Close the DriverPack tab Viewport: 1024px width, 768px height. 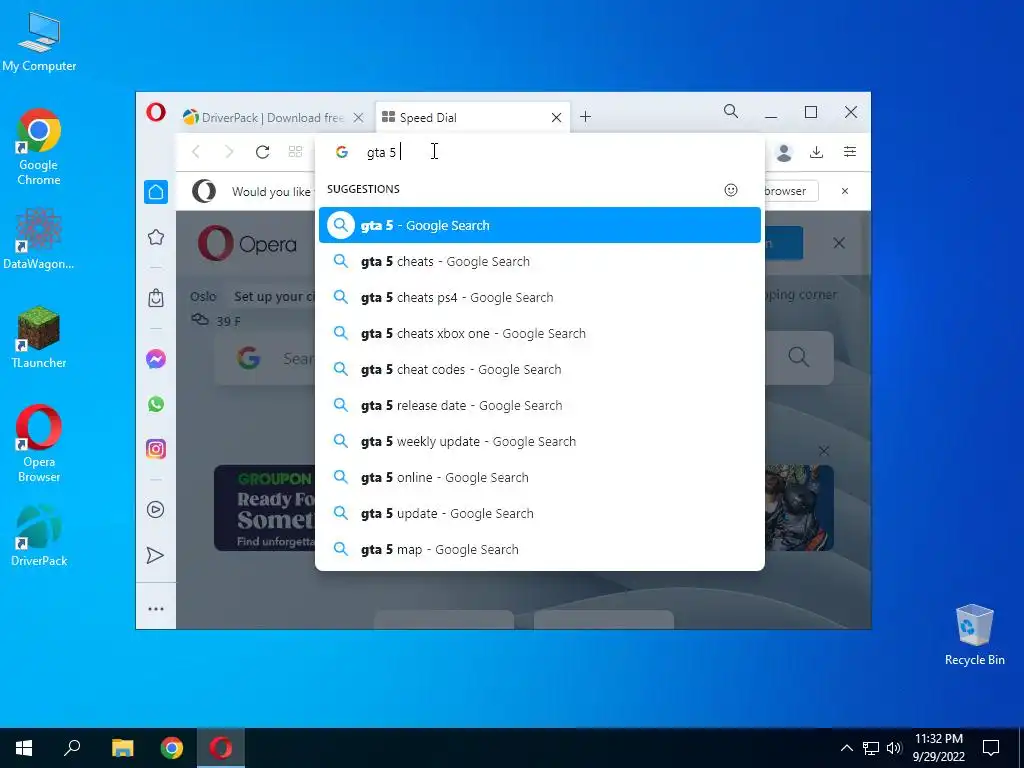pos(358,118)
